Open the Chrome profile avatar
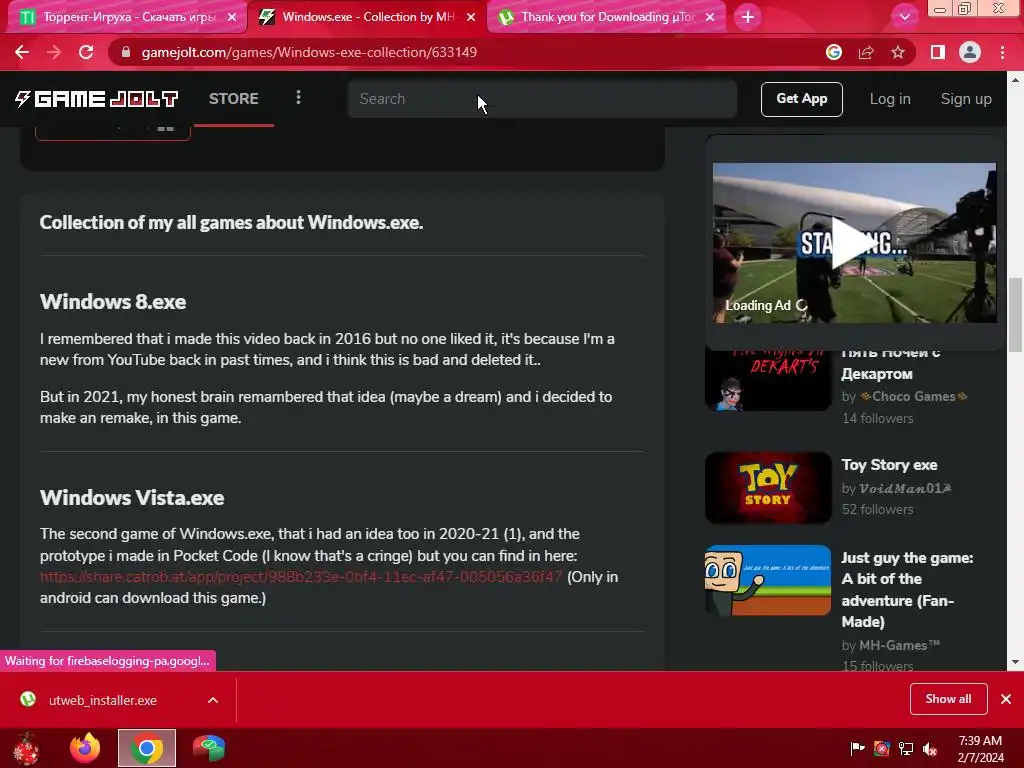Image resolution: width=1024 pixels, height=768 pixels. pos(970,52)
